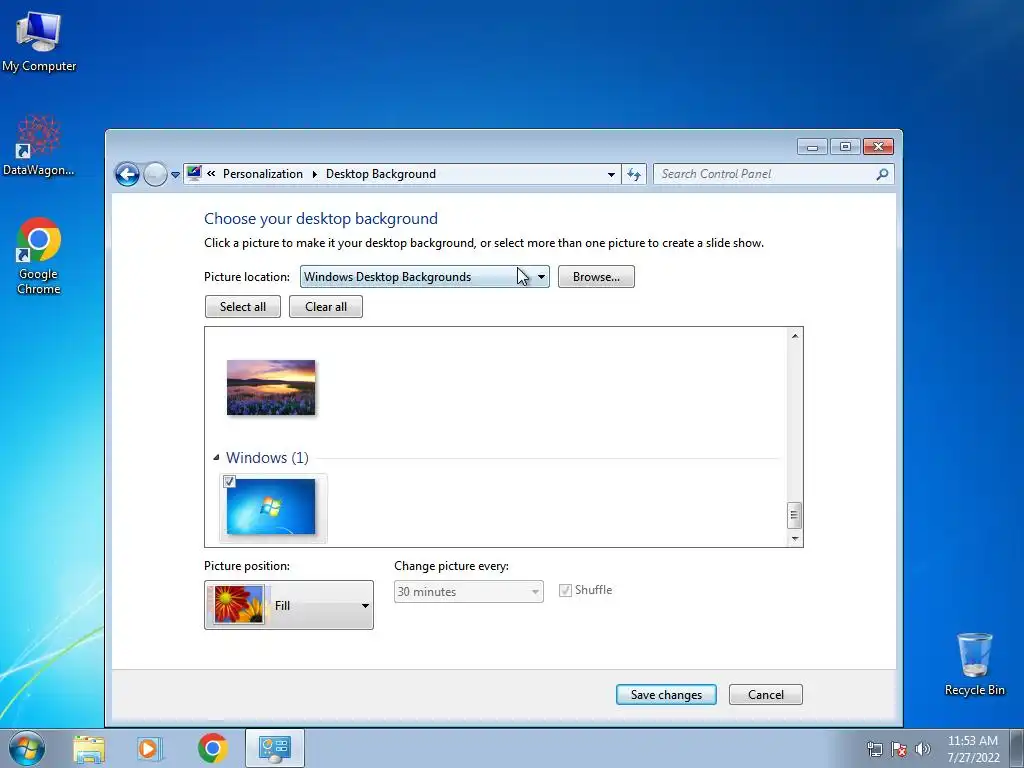Click the Select all button
Image resolution: width=1024 pixels, height=768 pixels.
[243, 307]
